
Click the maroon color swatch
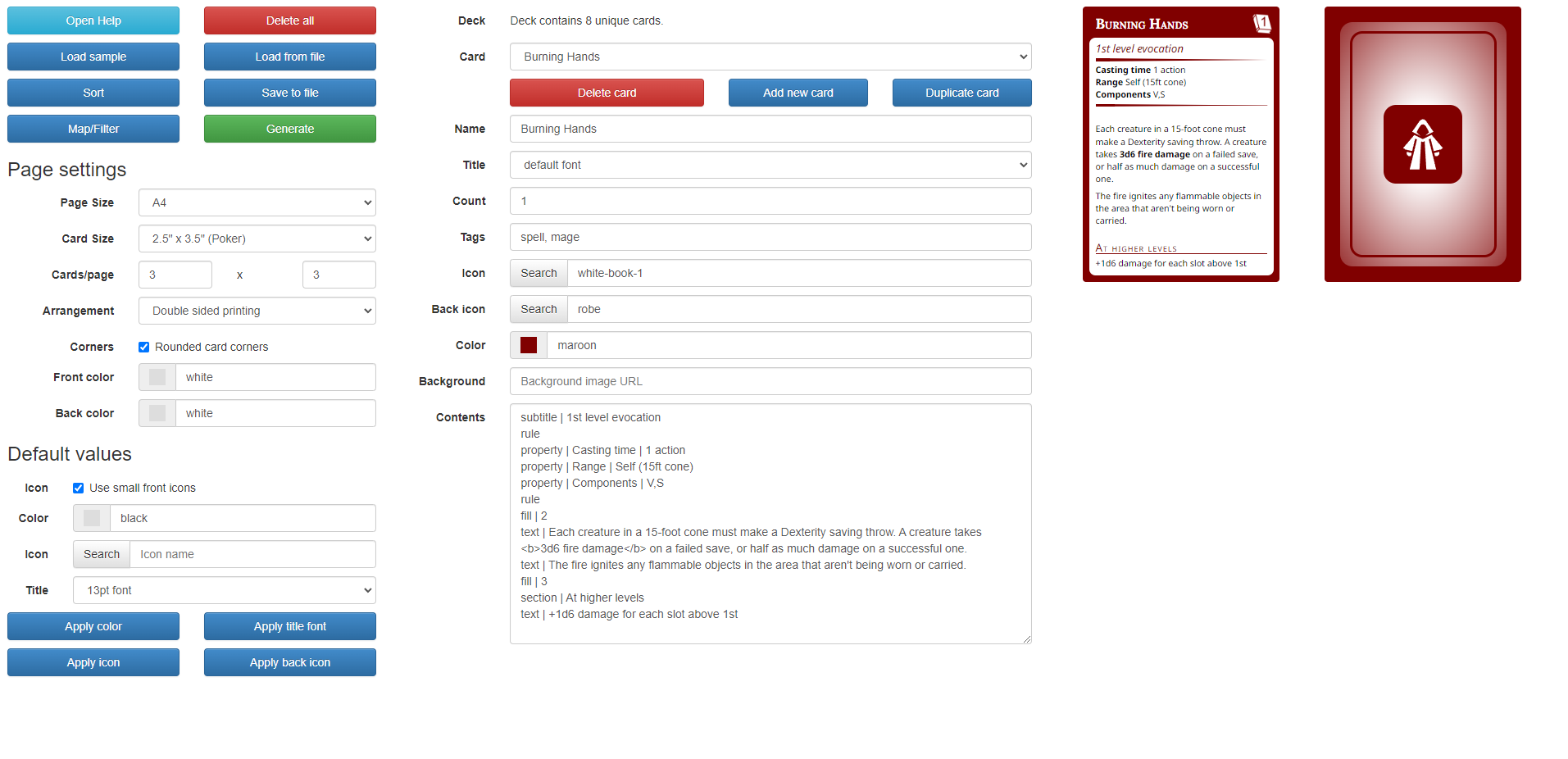[x=528, y=345]
